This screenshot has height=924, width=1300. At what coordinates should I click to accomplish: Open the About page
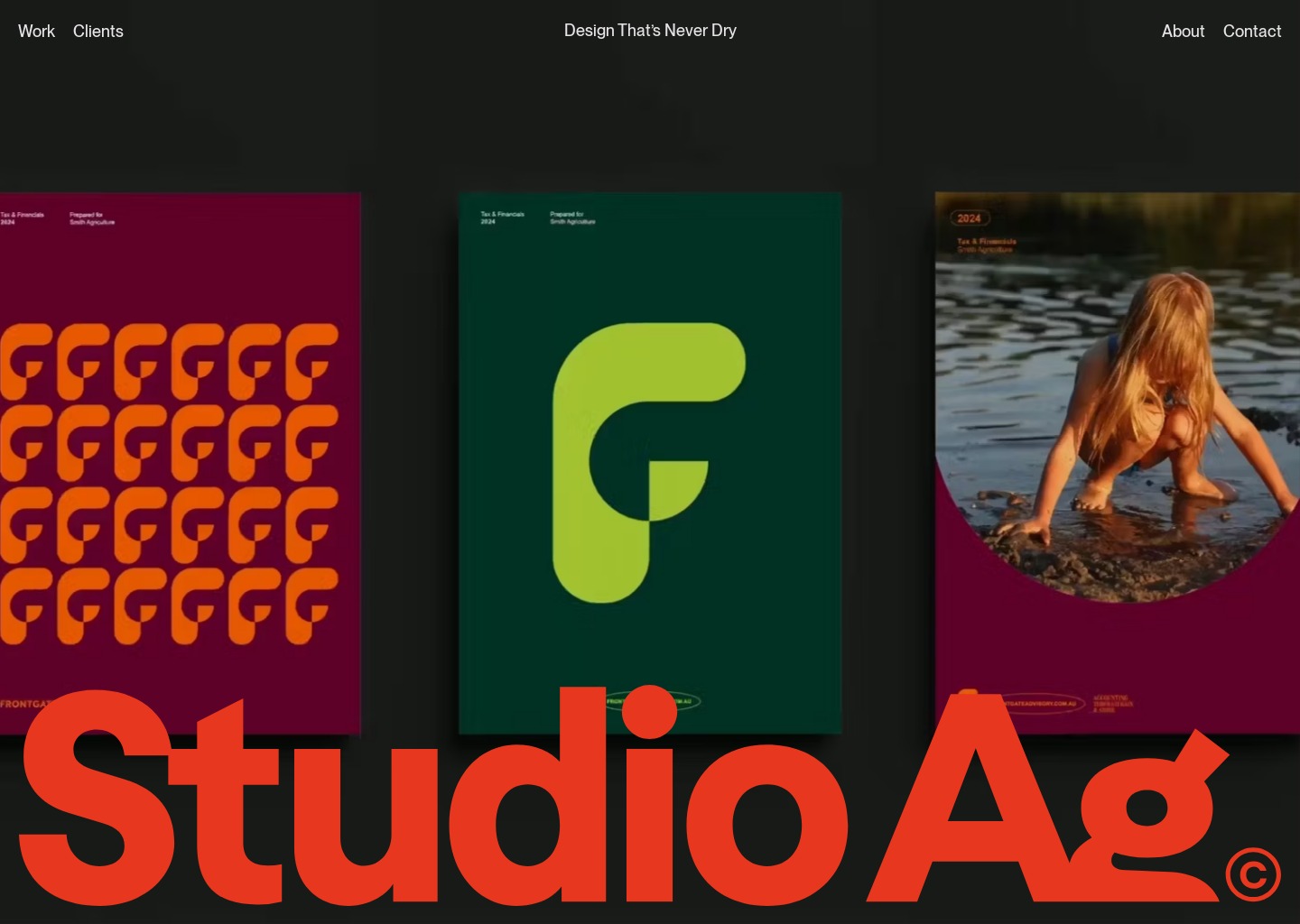[x=1183, y=32]
